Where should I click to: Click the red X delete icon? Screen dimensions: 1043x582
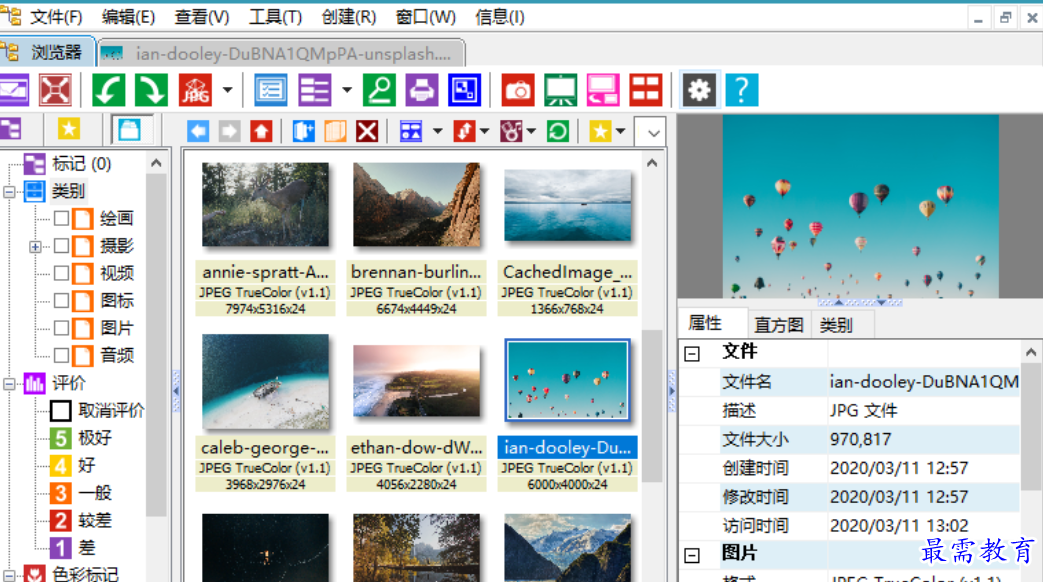[367, 131]
